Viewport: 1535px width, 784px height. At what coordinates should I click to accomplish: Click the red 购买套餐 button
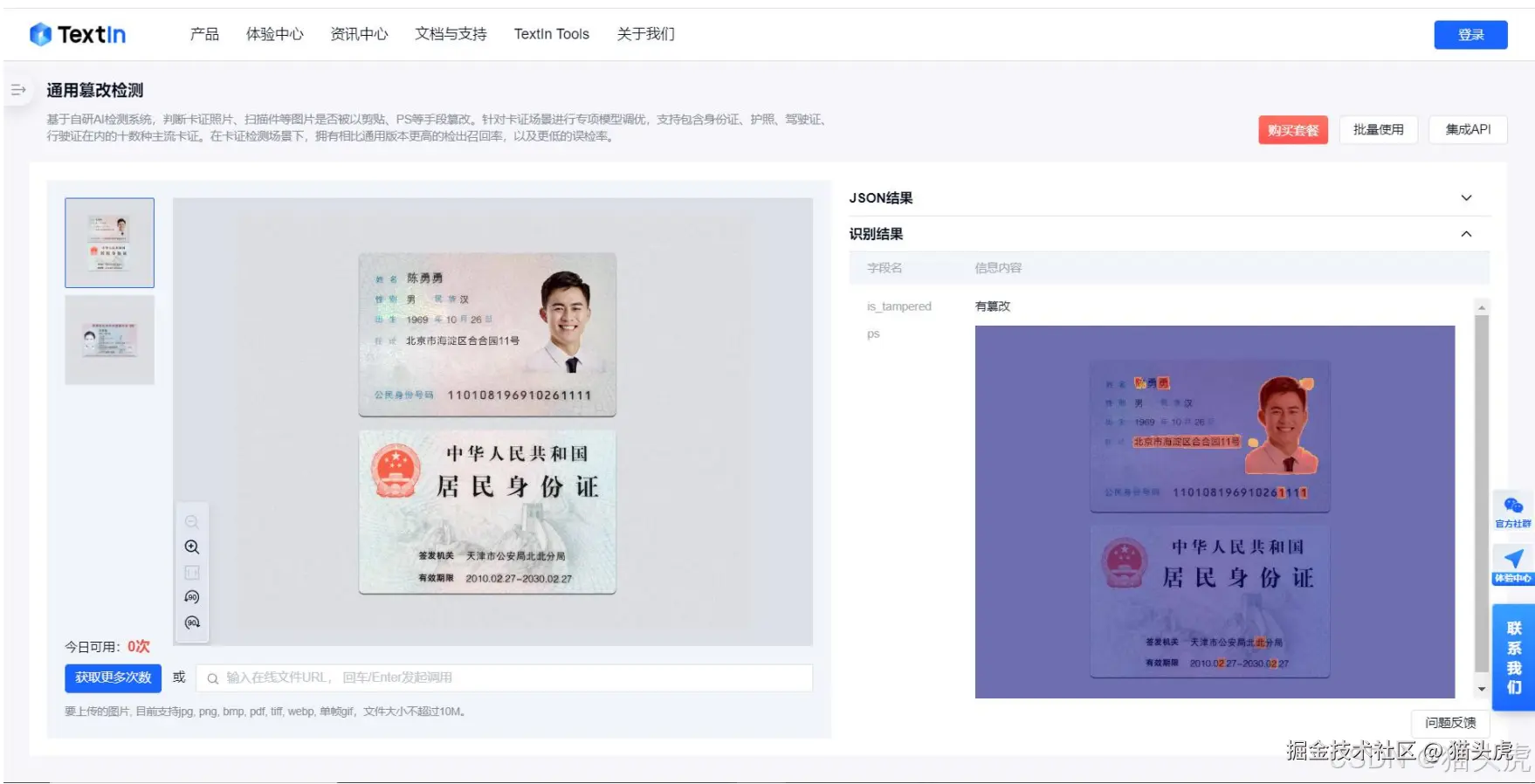[x=1292, y=130]
